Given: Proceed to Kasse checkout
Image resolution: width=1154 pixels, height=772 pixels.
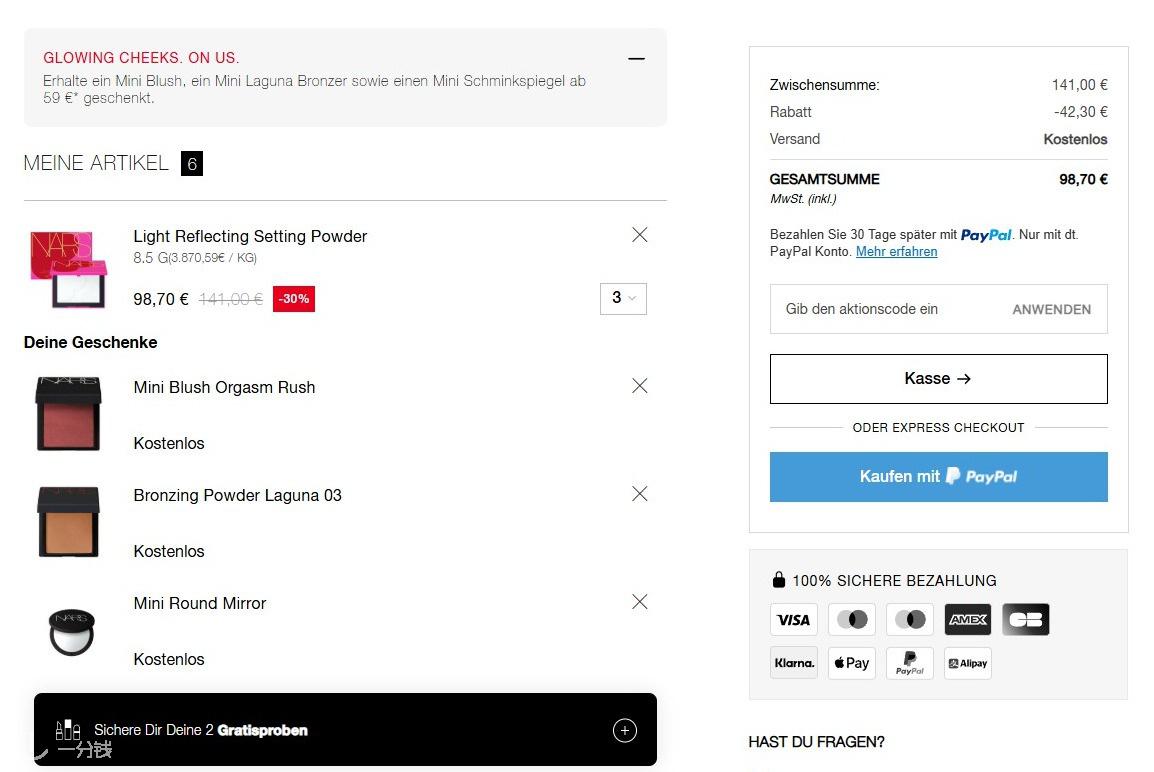Looking at the screenshot, I should point(938,379).
